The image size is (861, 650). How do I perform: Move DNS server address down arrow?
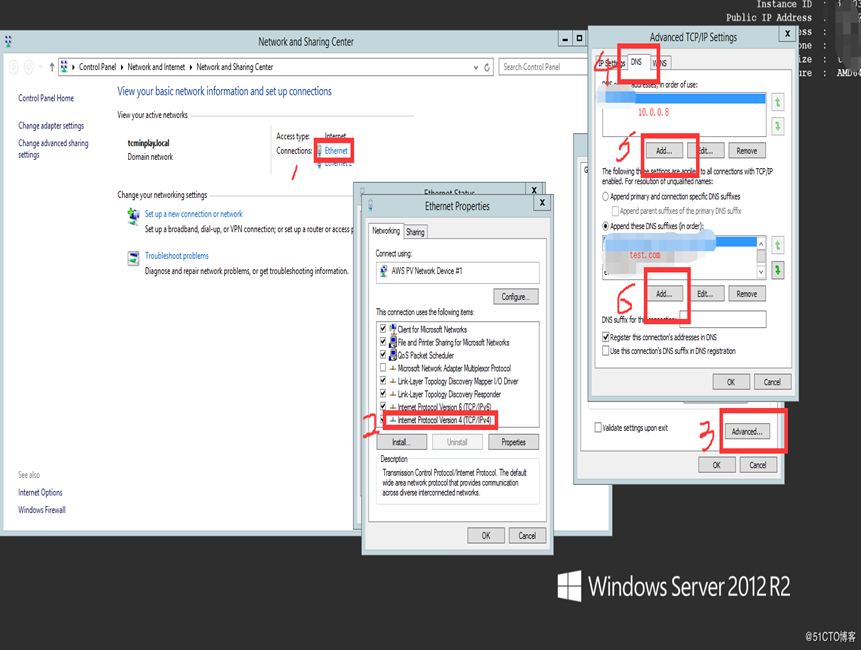pyautogui.click(x=778, y=126)
